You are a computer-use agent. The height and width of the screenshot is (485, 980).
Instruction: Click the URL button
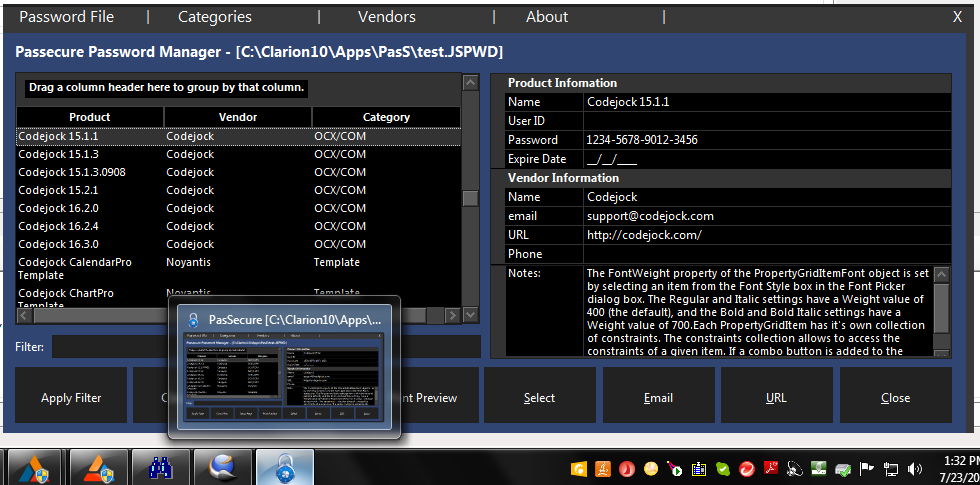click(776, 397)
